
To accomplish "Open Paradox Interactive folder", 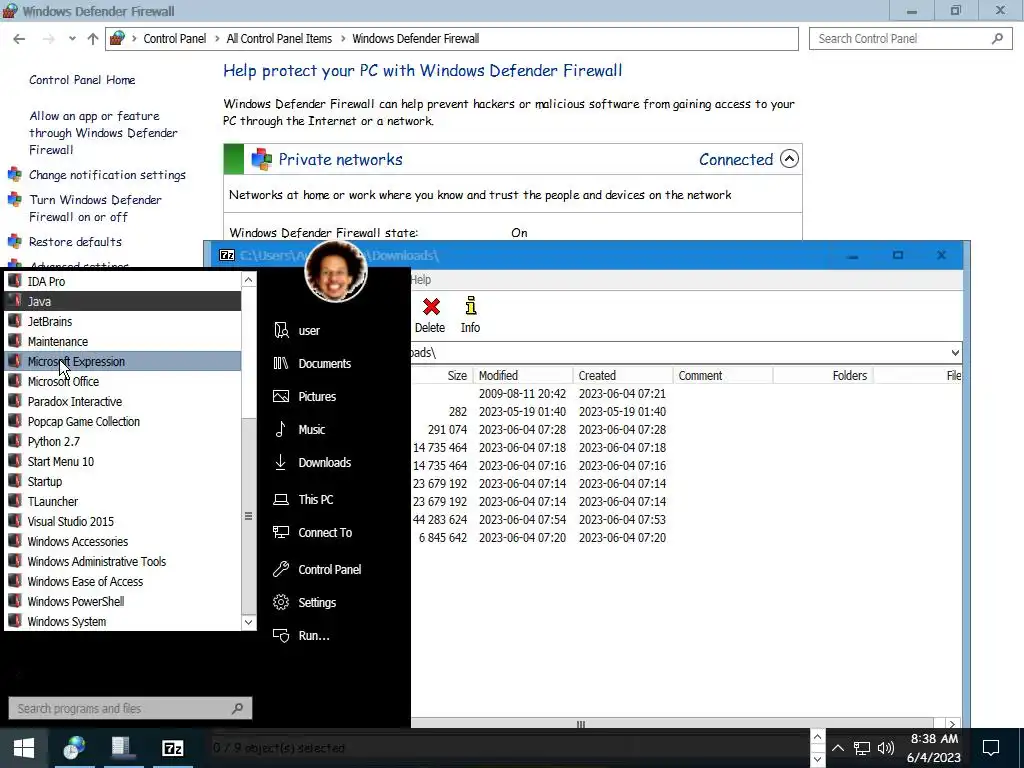I will pyautogui.click(x=123, y=402).
